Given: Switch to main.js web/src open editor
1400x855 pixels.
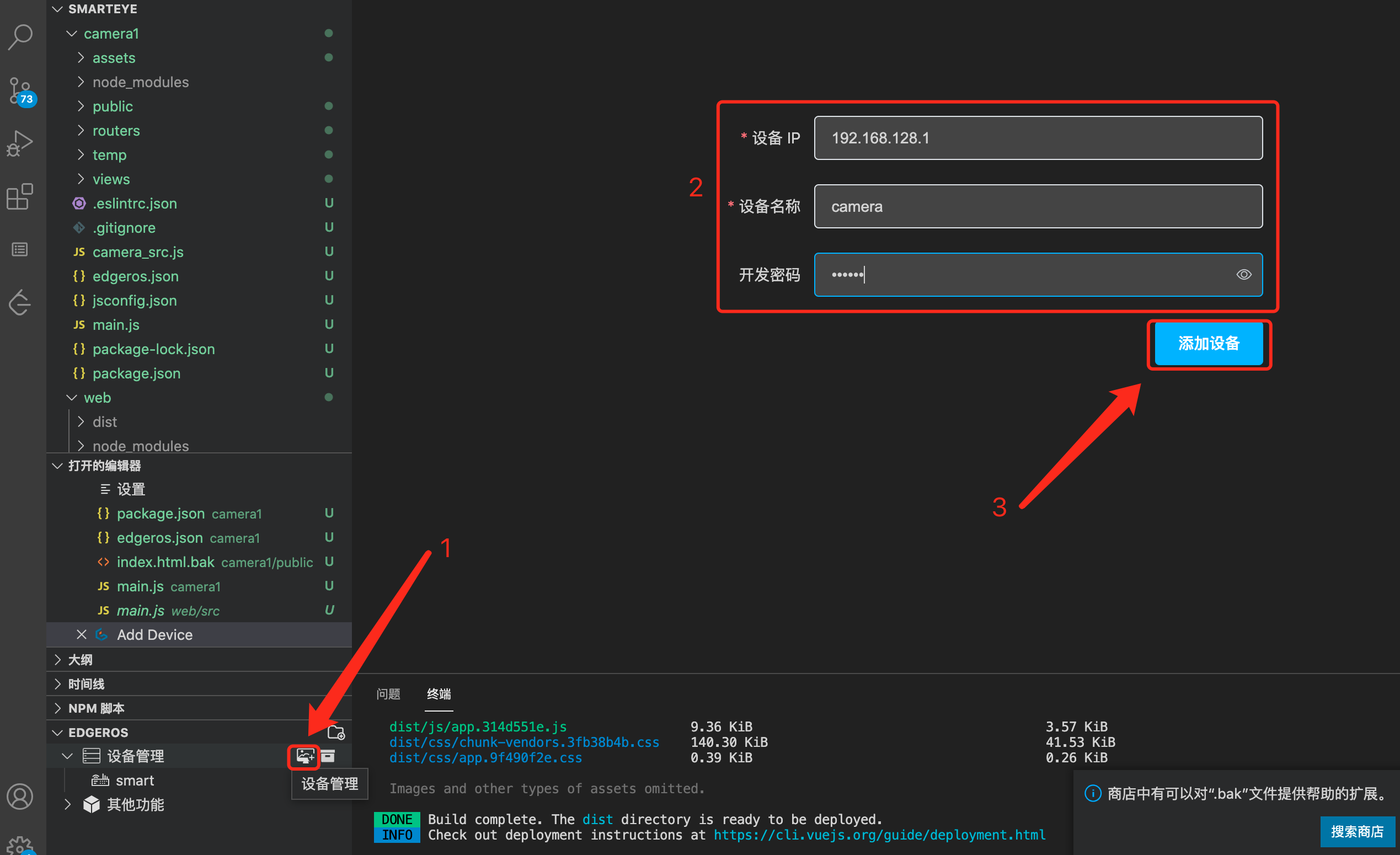Looking at the screenshot, I should [199, 611].
